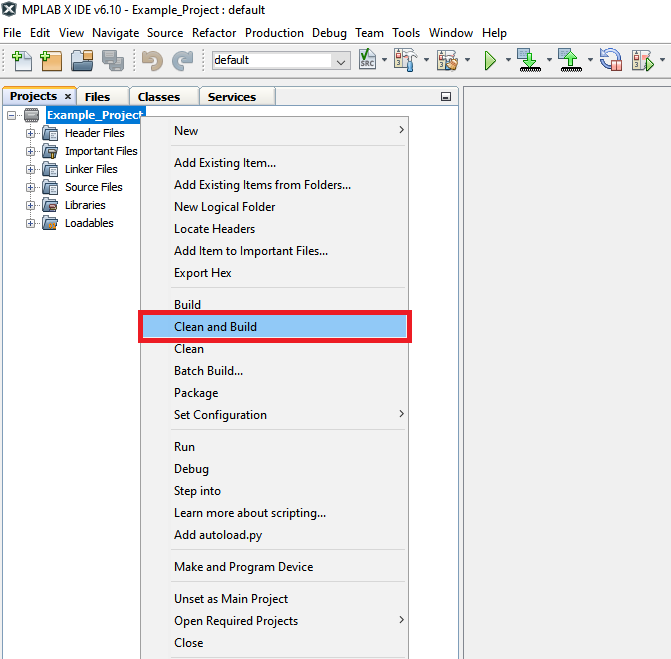Click the green Run Project arrow
This screenshot has width=671, height=659.
490,60
